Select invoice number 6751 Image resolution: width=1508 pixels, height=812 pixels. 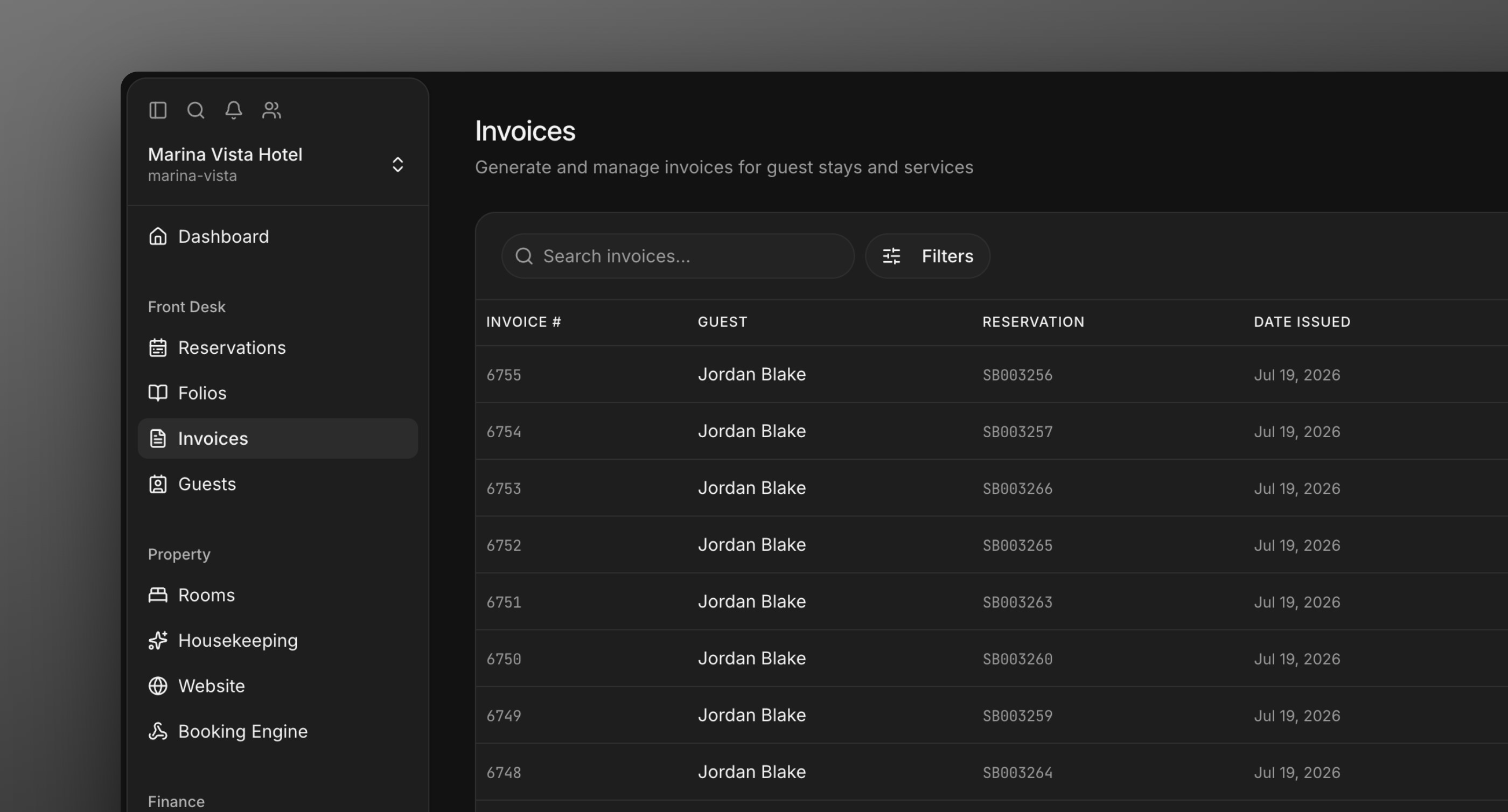tap(504, 602)
